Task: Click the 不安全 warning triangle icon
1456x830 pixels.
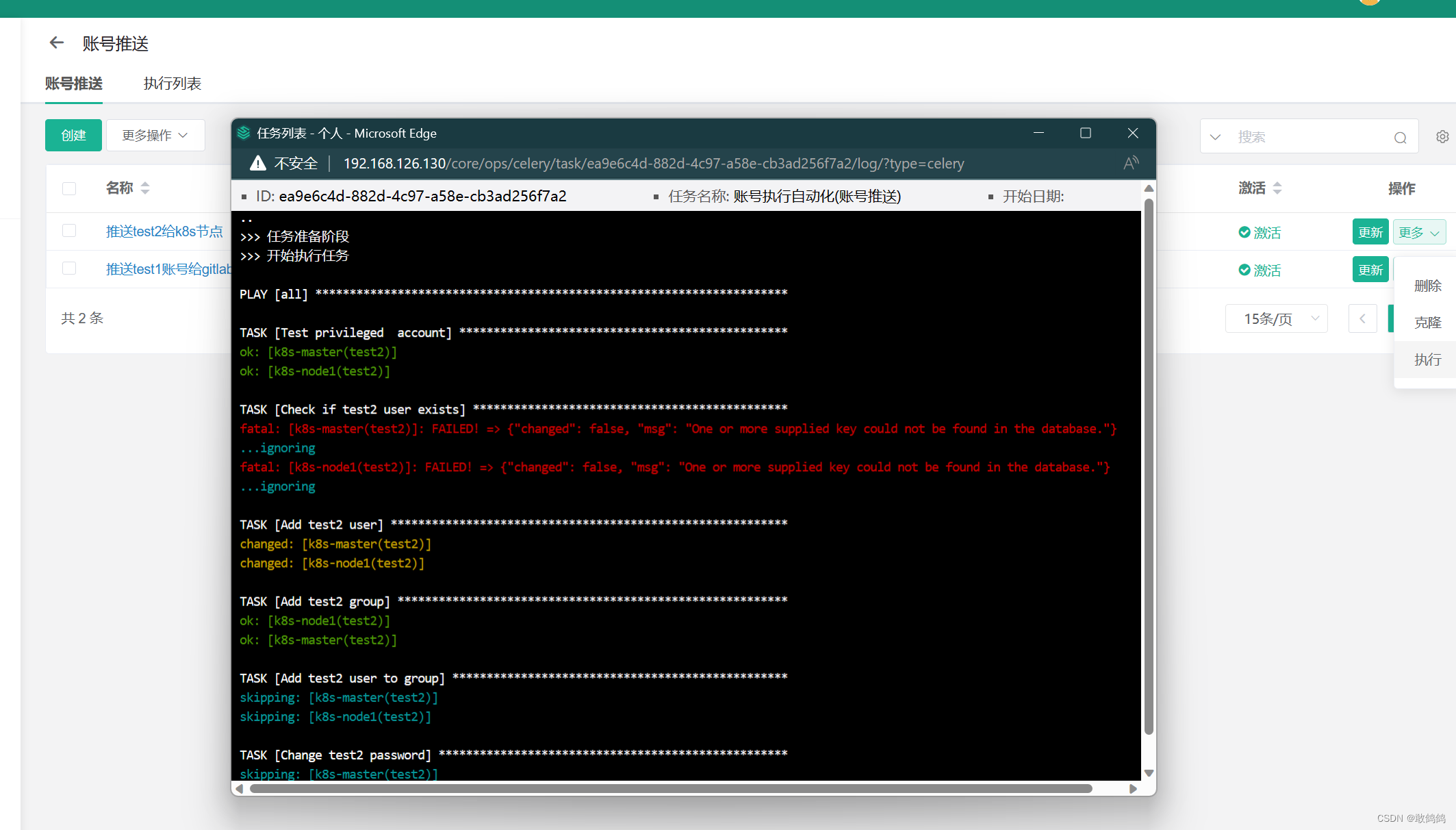Action: click(x=258, y=163)
